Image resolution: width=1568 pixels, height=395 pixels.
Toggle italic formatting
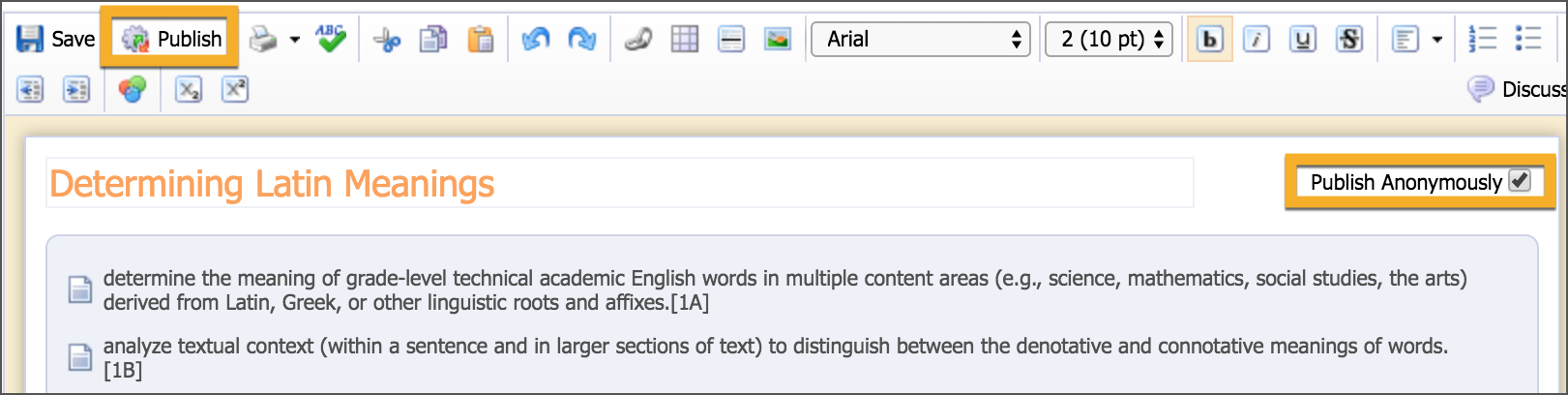coord(1256,40)
